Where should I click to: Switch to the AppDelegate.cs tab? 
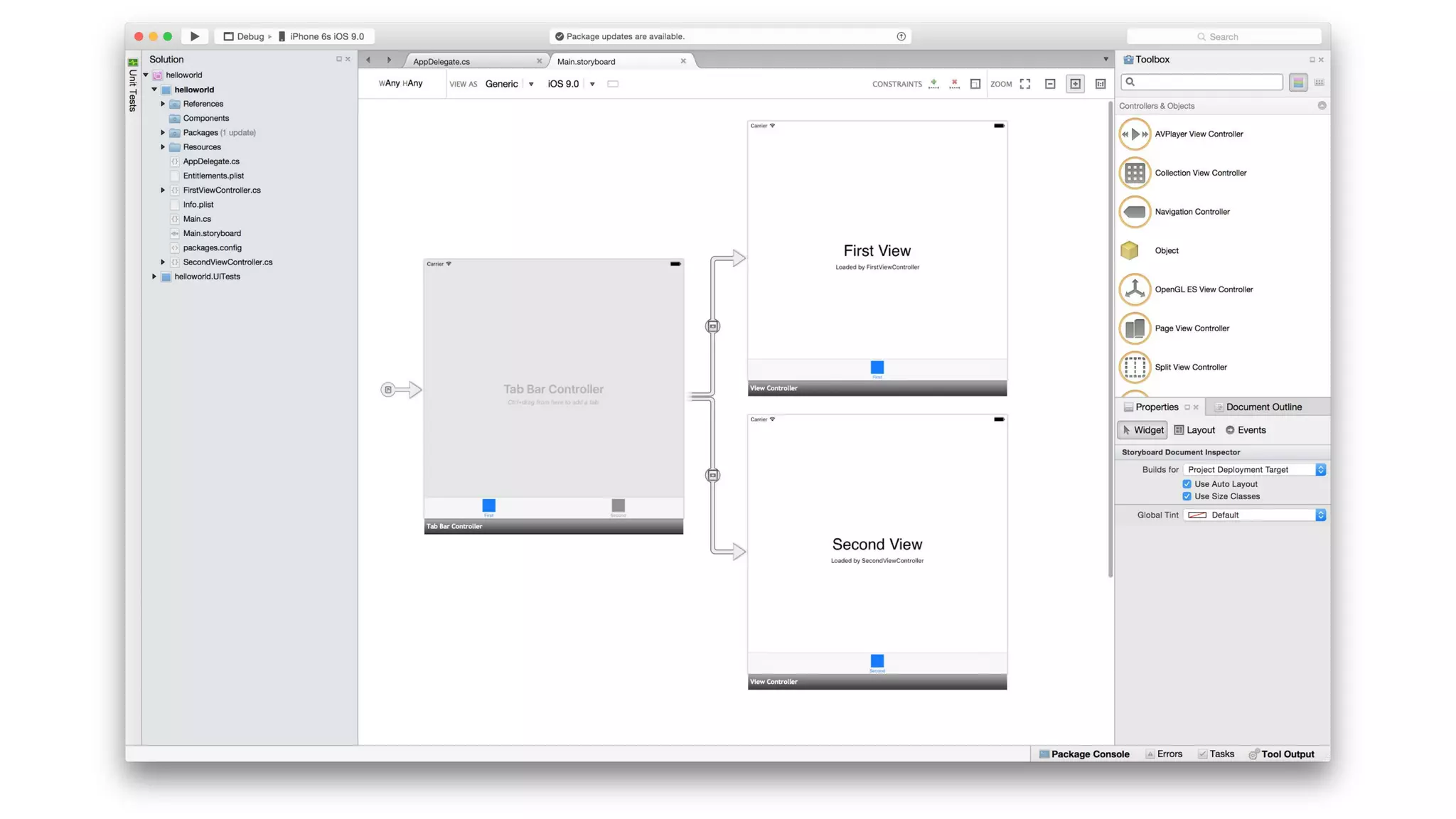[x=441, y=61]
